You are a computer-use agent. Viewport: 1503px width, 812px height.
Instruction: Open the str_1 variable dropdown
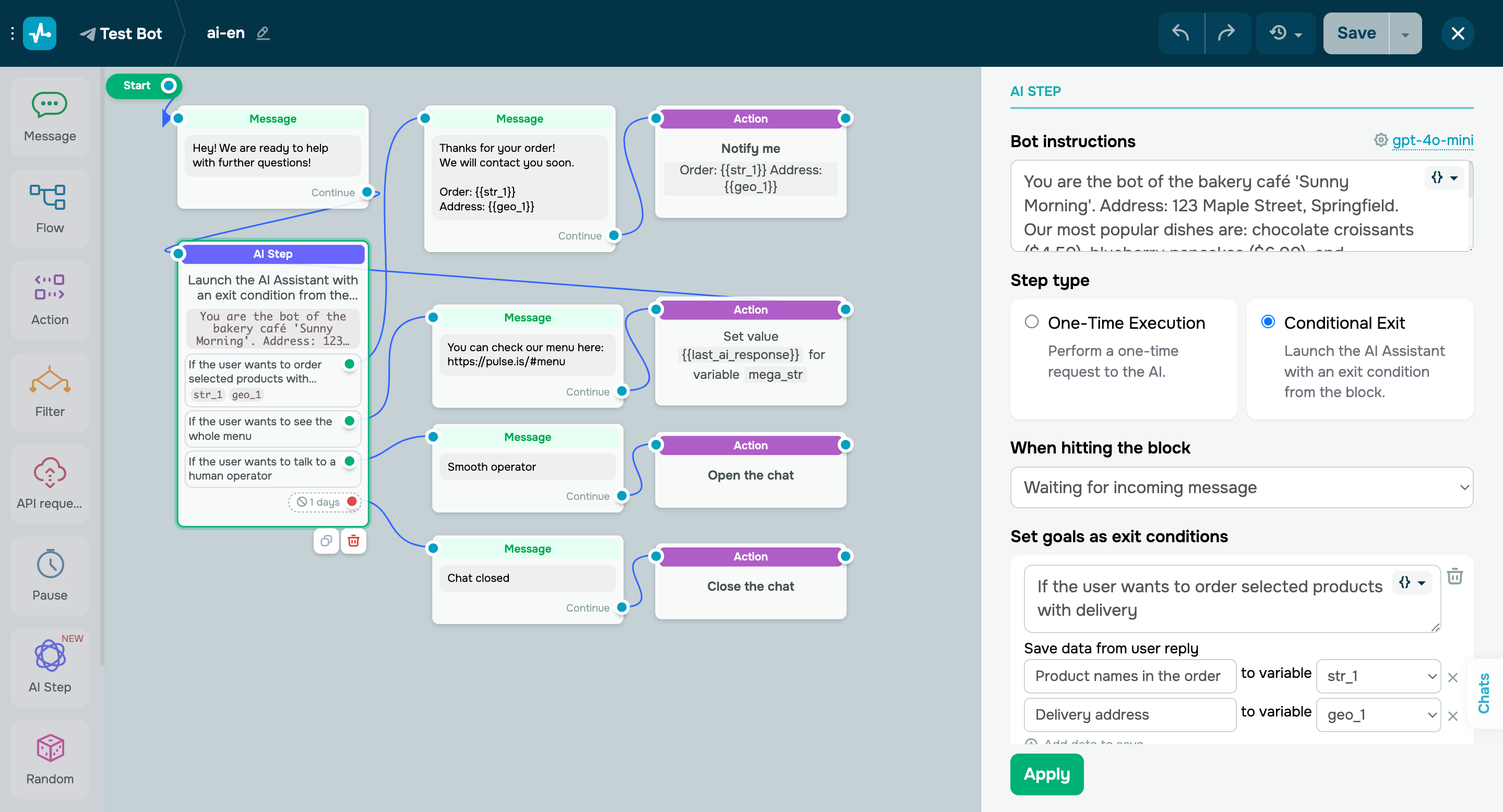point(1378,675)
